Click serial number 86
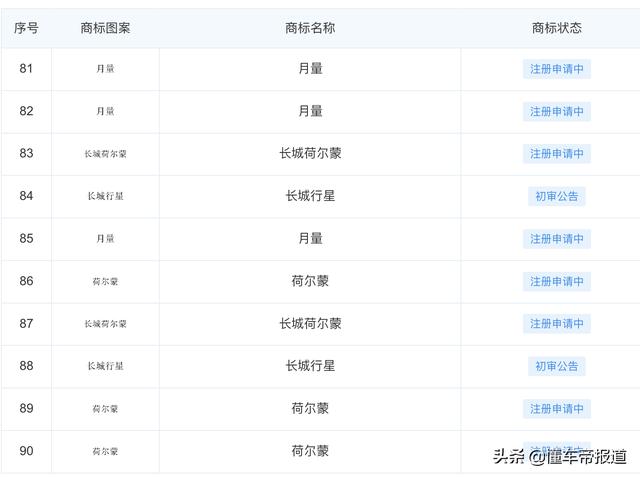The height and width of the screenshot is (478, 640). pos(26,281)
